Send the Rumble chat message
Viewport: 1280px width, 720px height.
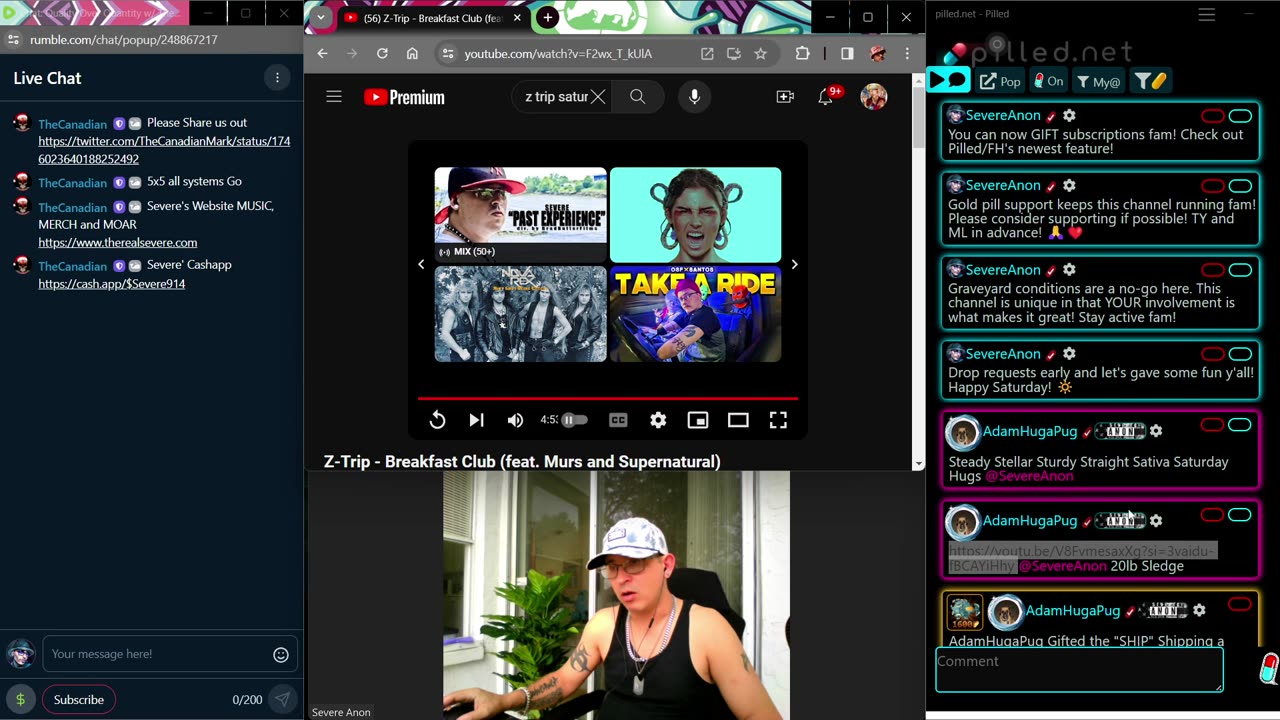pos(283,699)
